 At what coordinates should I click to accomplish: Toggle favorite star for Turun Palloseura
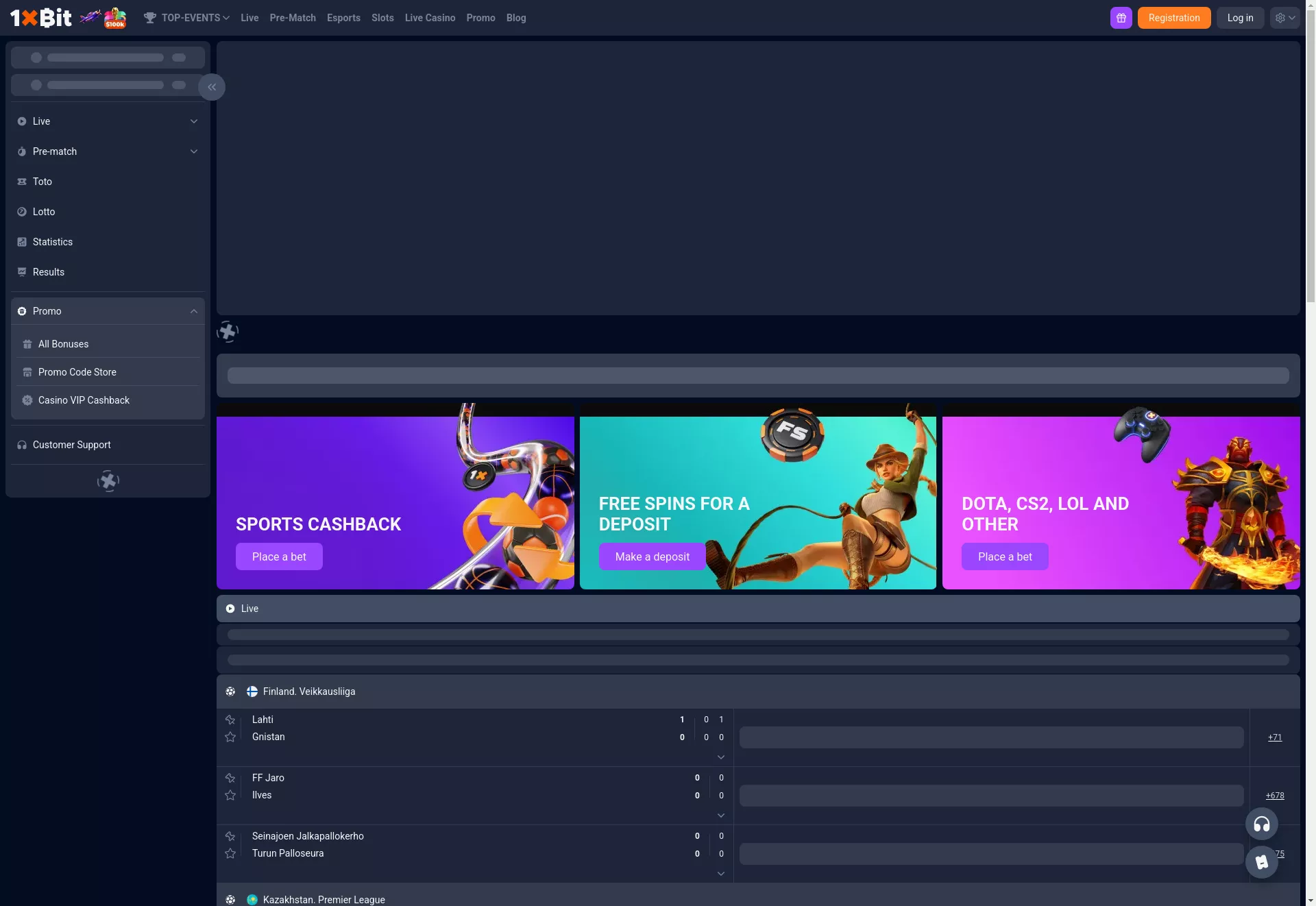[230, 853]
